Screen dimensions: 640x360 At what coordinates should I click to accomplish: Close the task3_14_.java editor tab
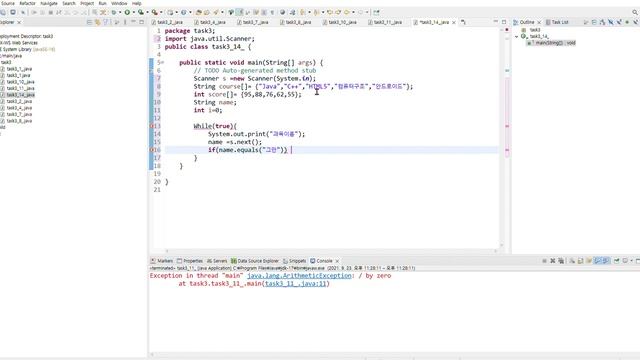pos(454,22)
